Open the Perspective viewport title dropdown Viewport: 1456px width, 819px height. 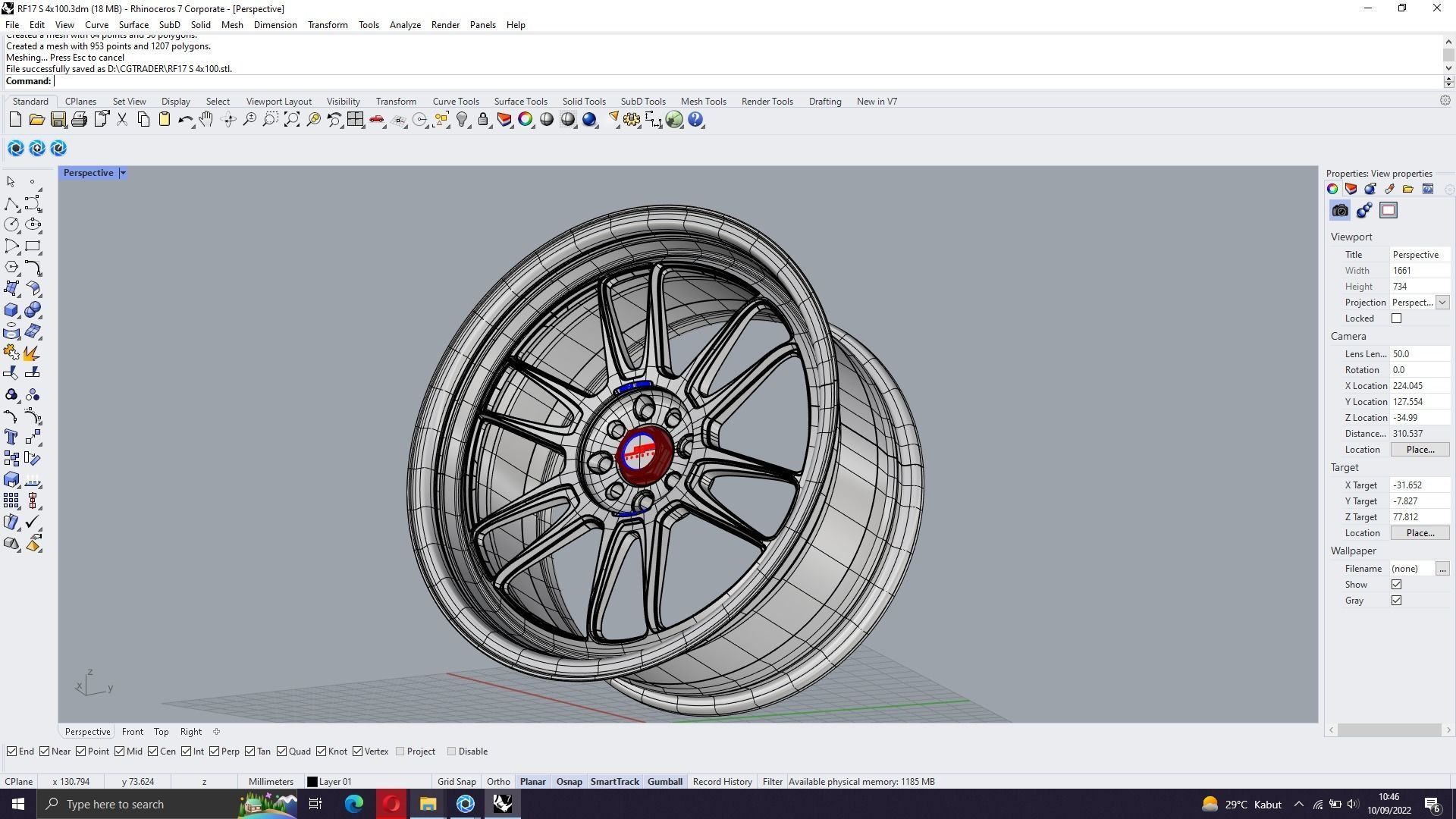(123, 173)
